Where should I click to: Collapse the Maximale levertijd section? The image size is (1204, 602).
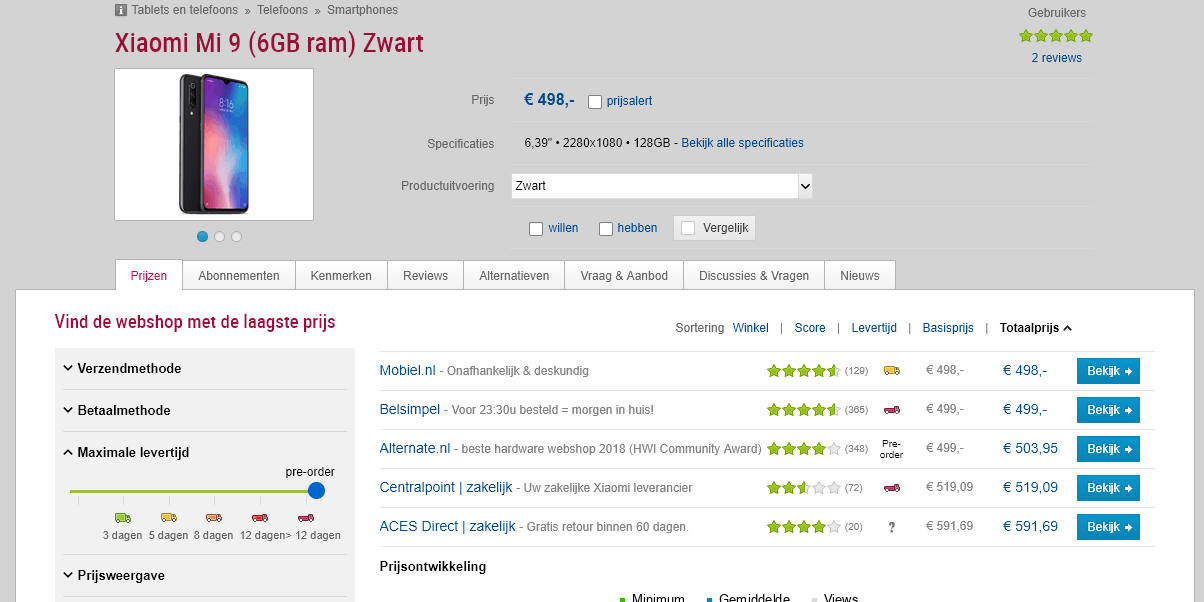[x=133, y=453]
